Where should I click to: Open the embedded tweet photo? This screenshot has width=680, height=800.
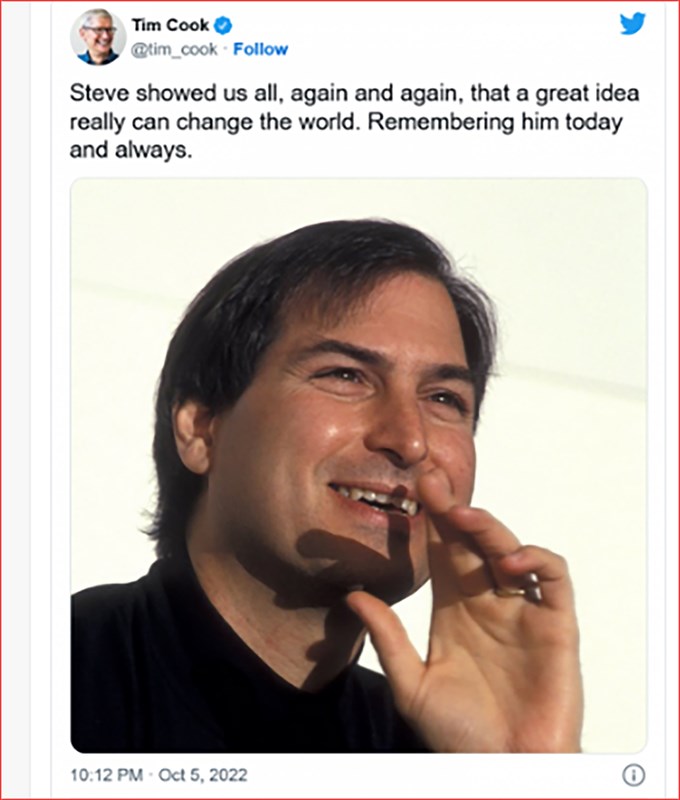358,465
